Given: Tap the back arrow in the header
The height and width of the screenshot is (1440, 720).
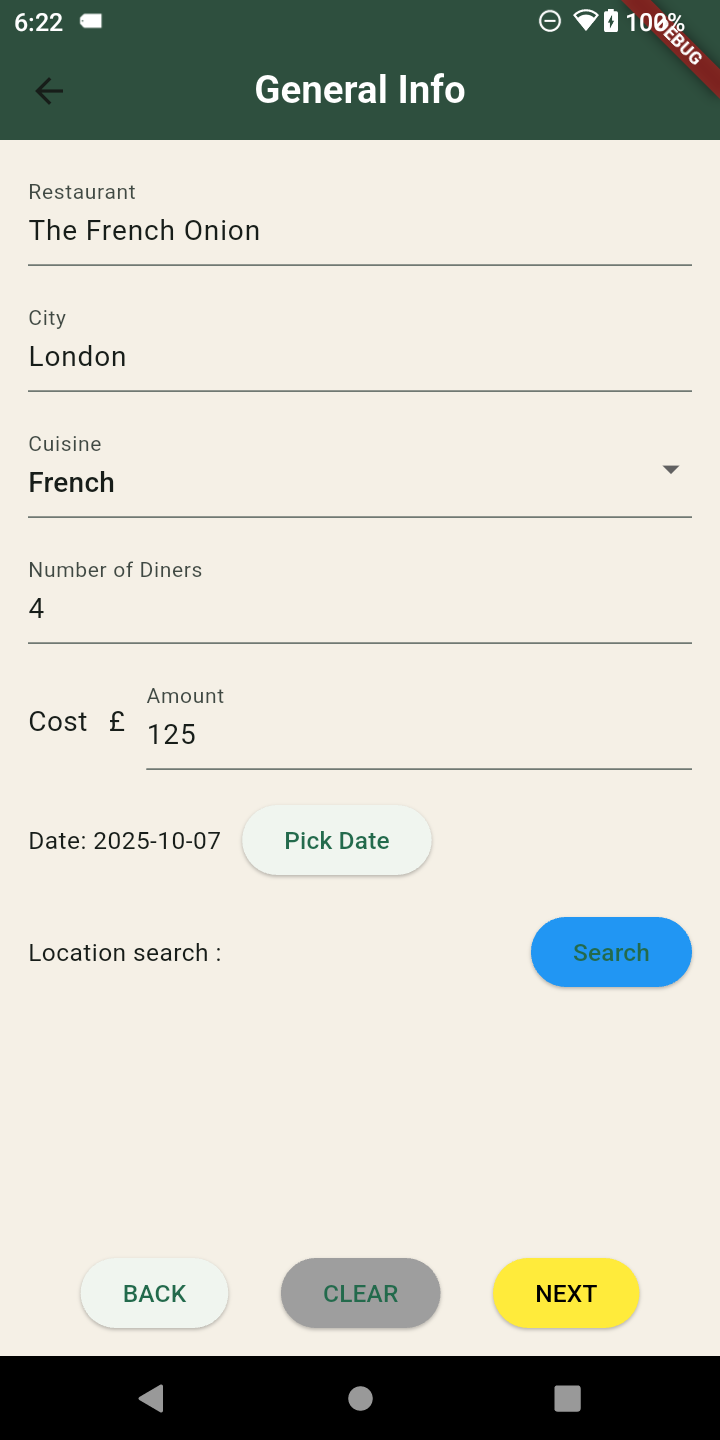Looking at the screenshot, I should [49, 91].
